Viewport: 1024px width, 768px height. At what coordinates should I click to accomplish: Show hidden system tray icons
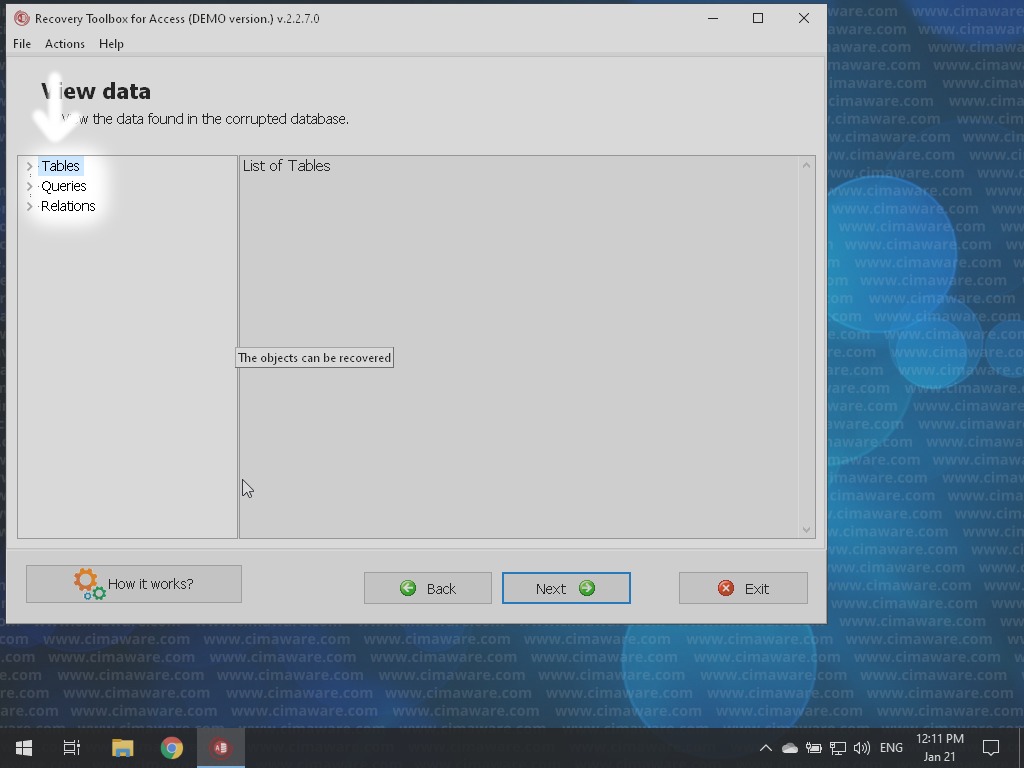[765, 748]
